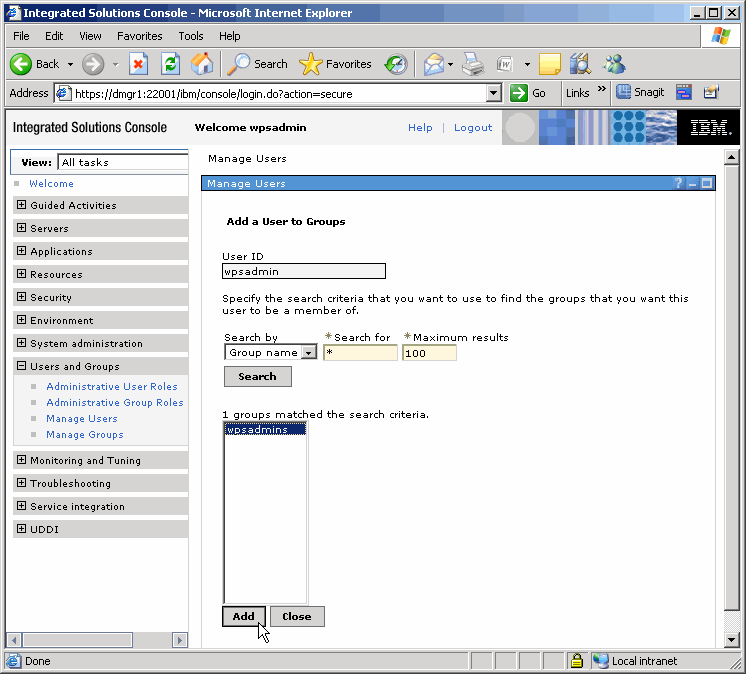Viewport: 746px width, 674px height.
Task: Open help for Manage Users portlet
Action: 678,184
